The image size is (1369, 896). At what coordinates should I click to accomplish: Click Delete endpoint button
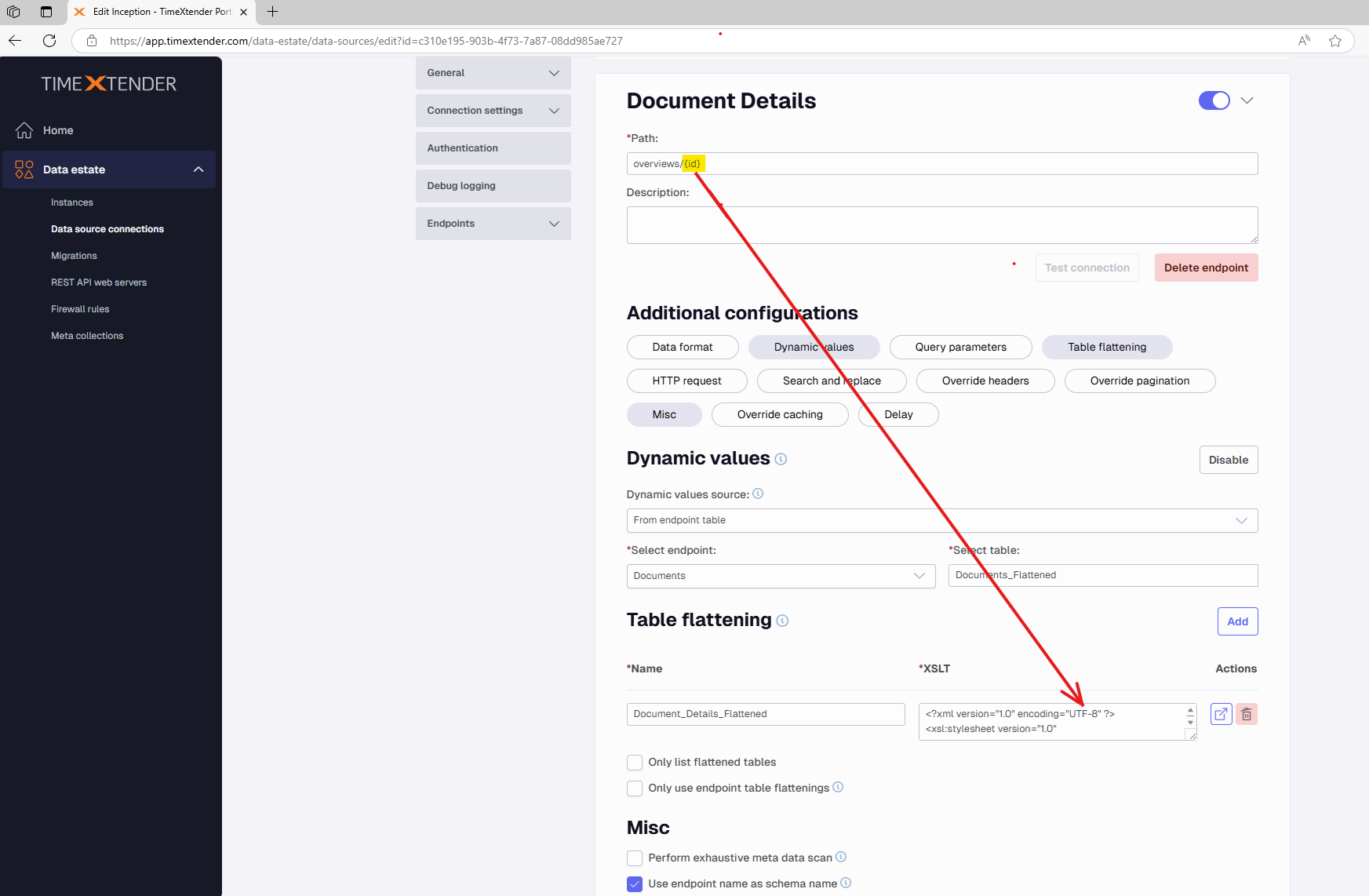tap(1207, 268)
